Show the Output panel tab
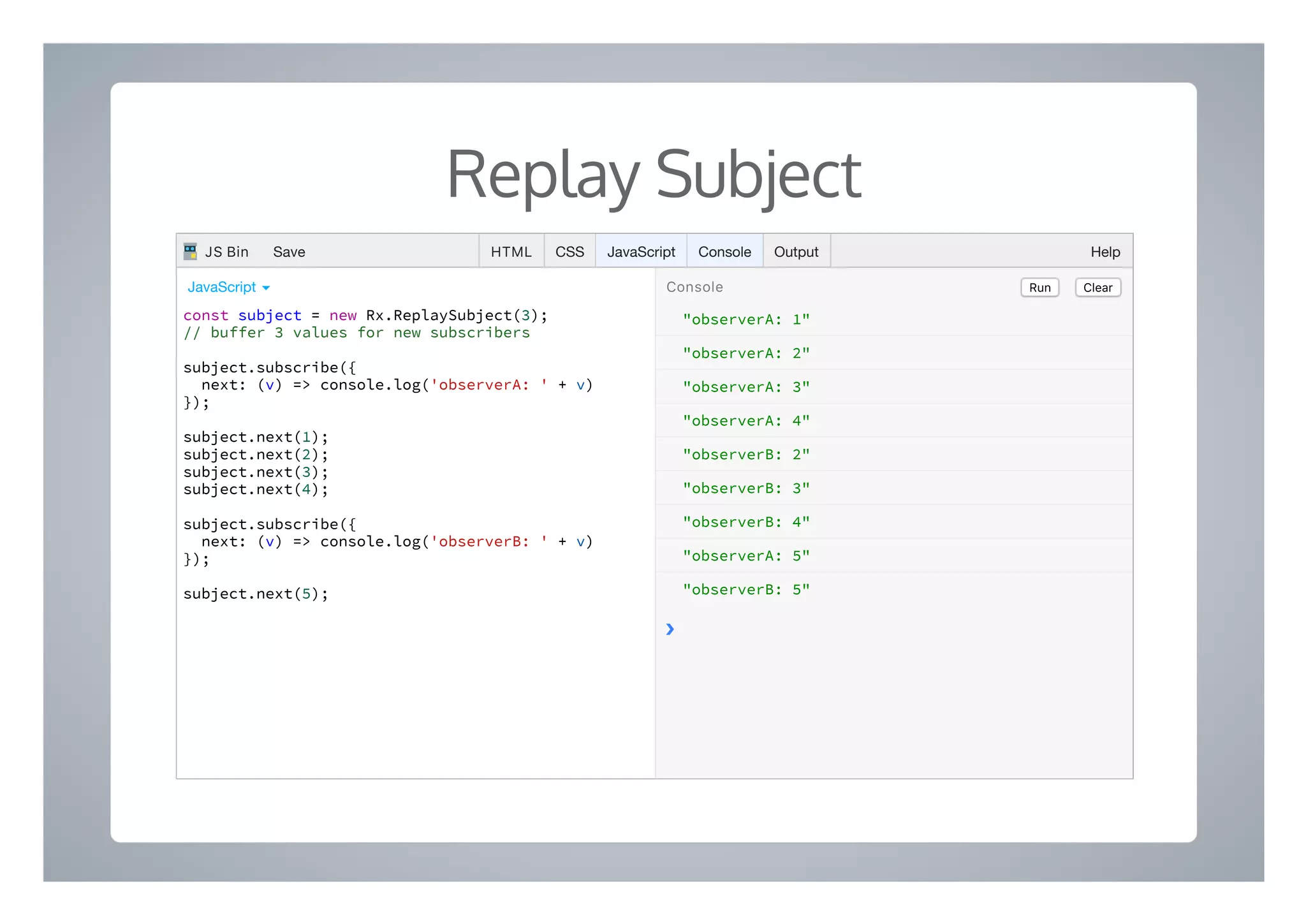Viewport: 1306px width, 924px height. click(x=796, y=252)
